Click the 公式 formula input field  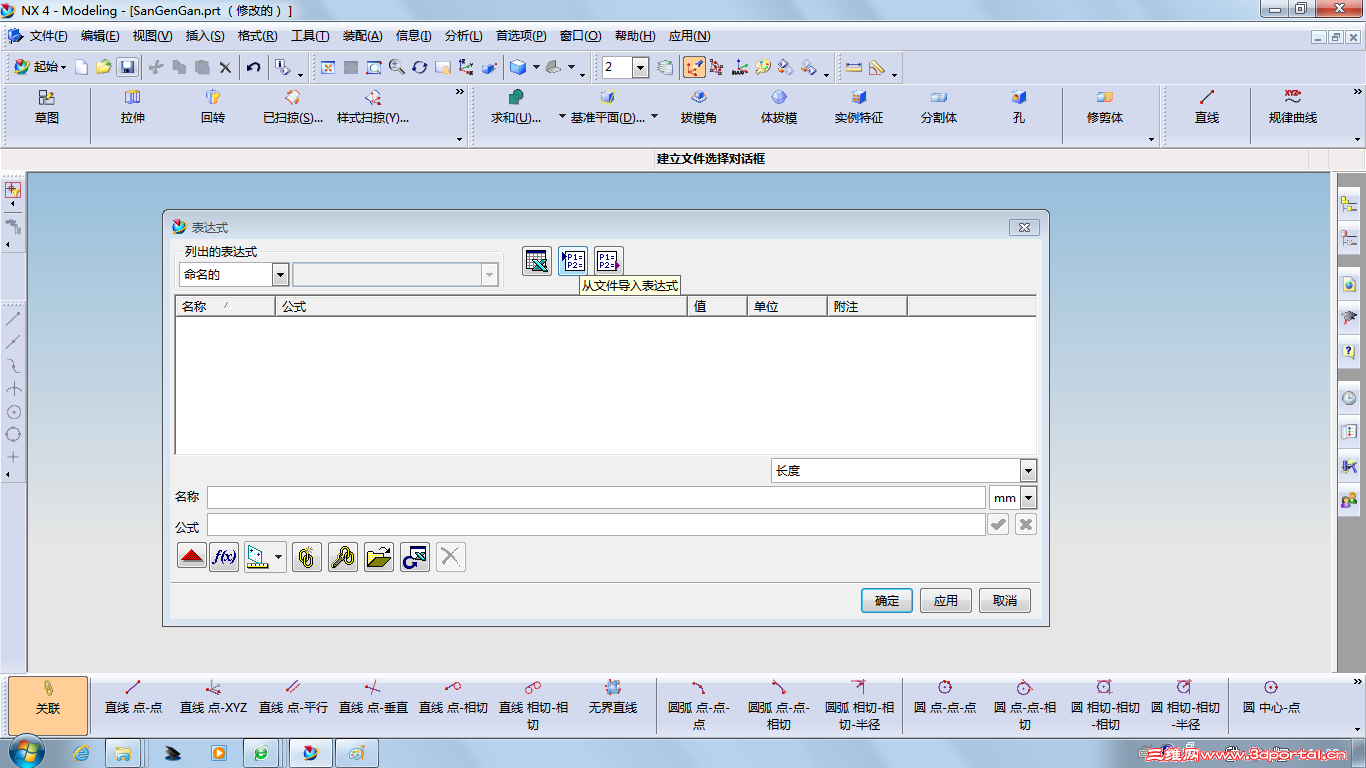(x=597, y=525)
